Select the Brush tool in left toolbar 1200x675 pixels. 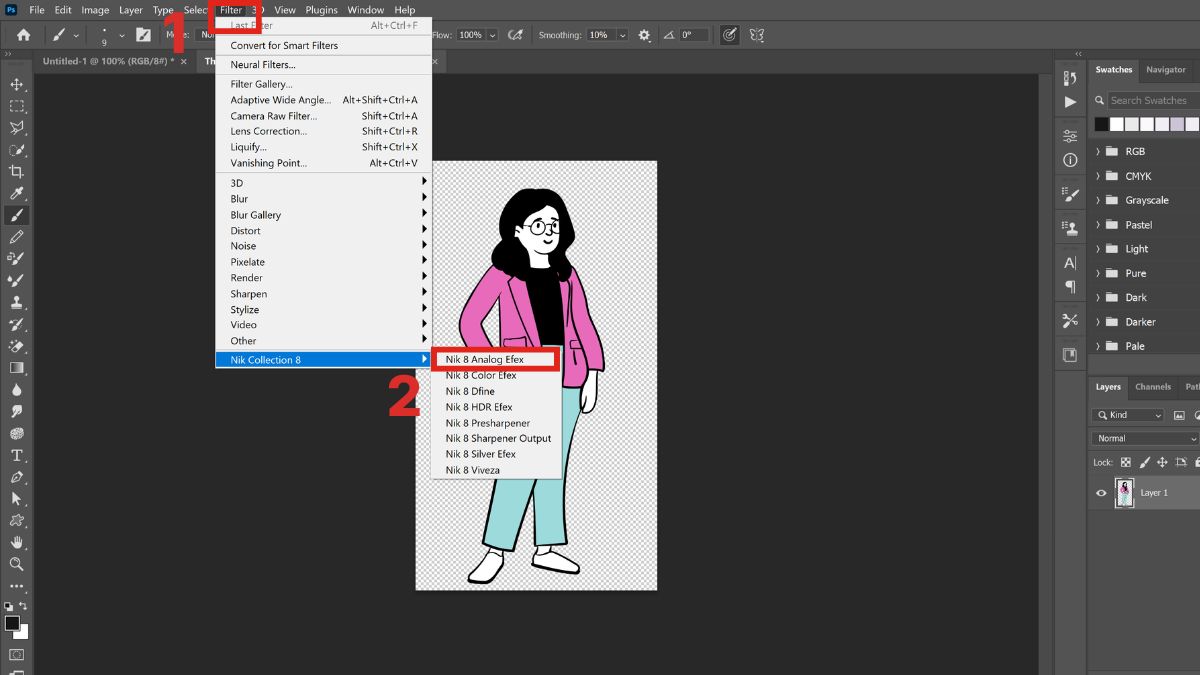tap(16, 215)
